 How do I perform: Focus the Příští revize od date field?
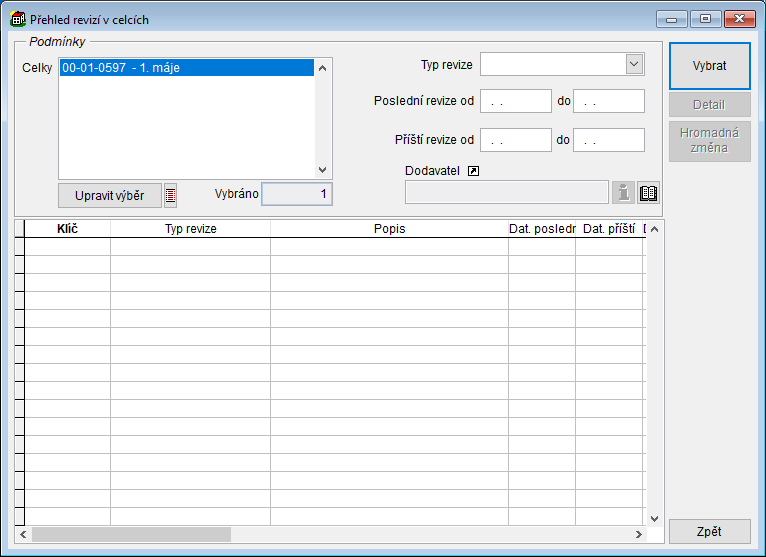(515, 140)
